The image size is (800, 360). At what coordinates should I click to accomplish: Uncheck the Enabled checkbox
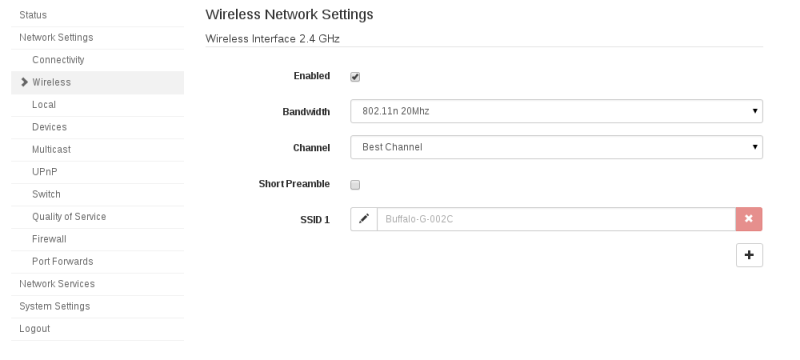pos(355,76)
